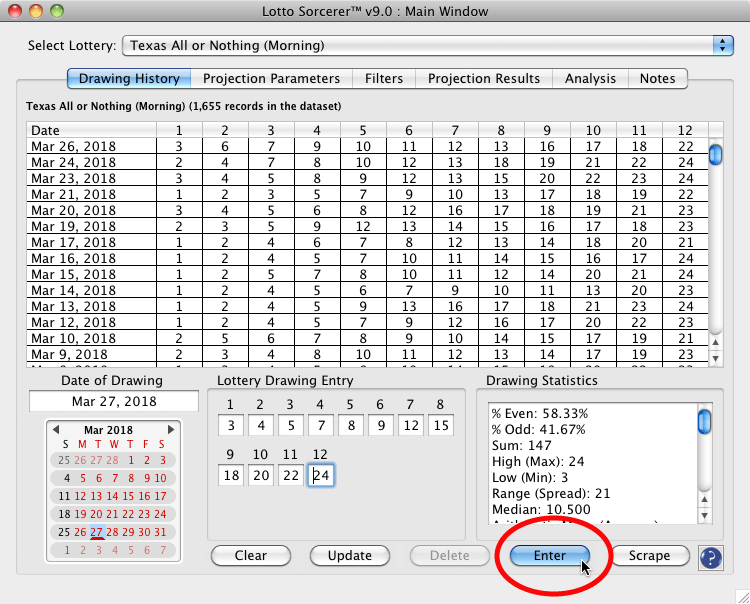Click the Median: 10.500 line
750x604 pixels.
tap(541, 509)
